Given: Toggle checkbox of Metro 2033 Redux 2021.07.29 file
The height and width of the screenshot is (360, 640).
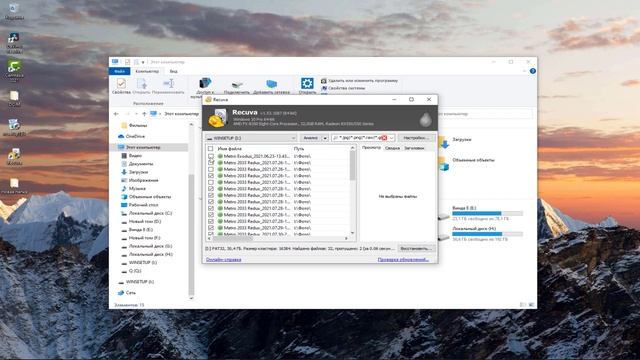Looking at the screenshot, I should [x=211, y=228].
